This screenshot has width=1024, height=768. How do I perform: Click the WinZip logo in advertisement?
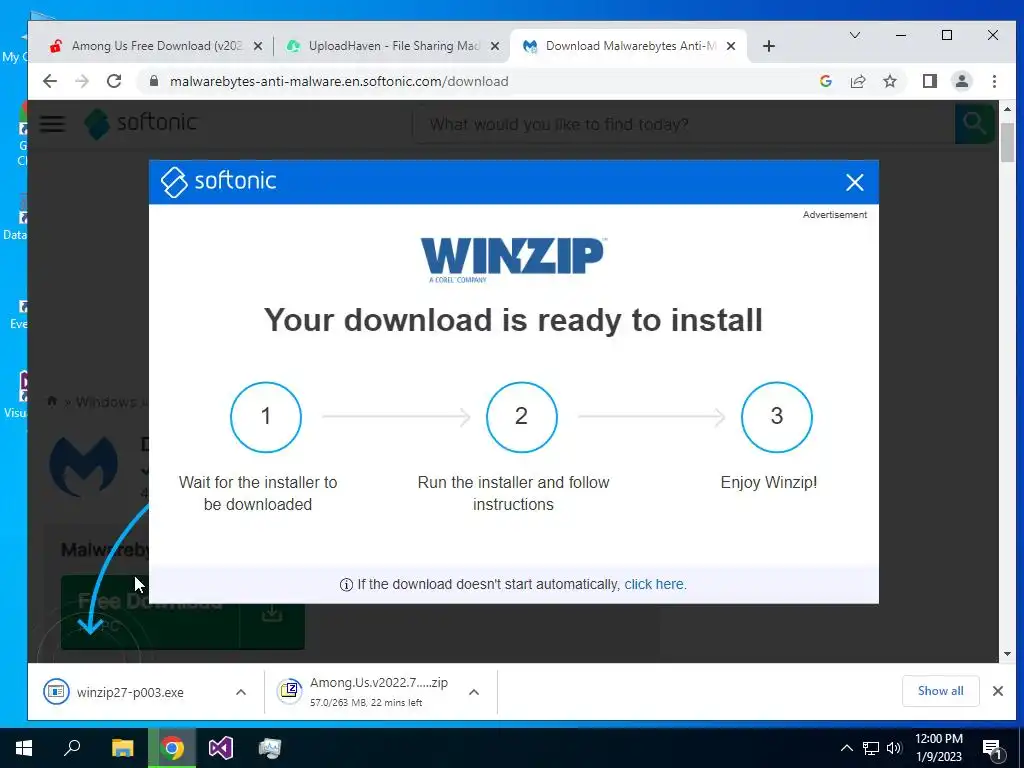pos(513,259)
